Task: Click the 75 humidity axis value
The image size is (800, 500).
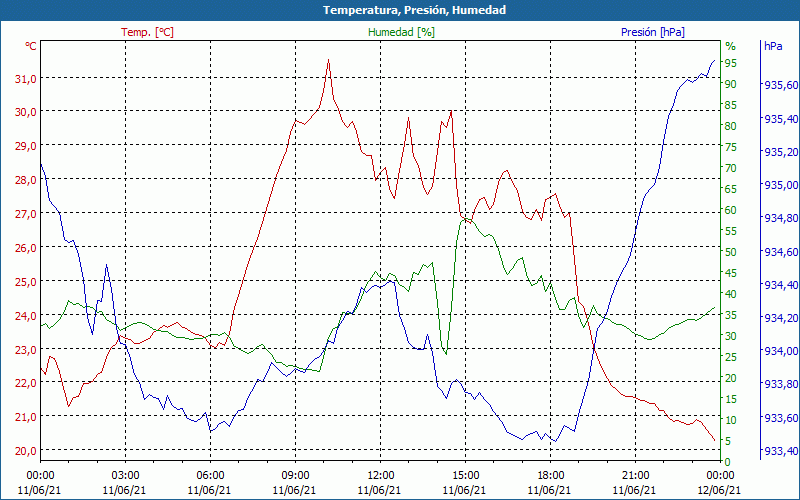Action: click(x=731, y=147)
